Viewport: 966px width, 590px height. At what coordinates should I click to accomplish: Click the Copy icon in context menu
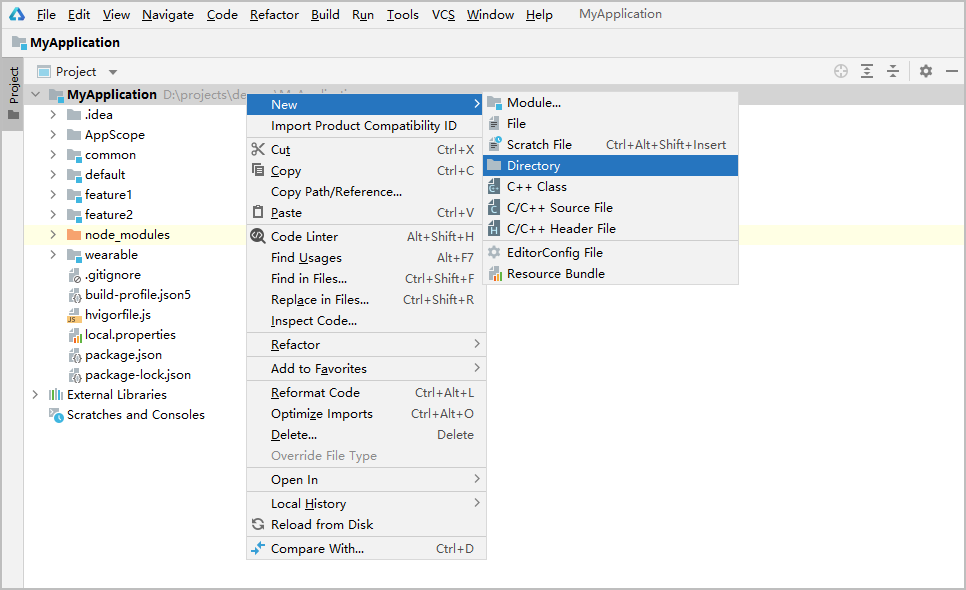click(258, 170)
